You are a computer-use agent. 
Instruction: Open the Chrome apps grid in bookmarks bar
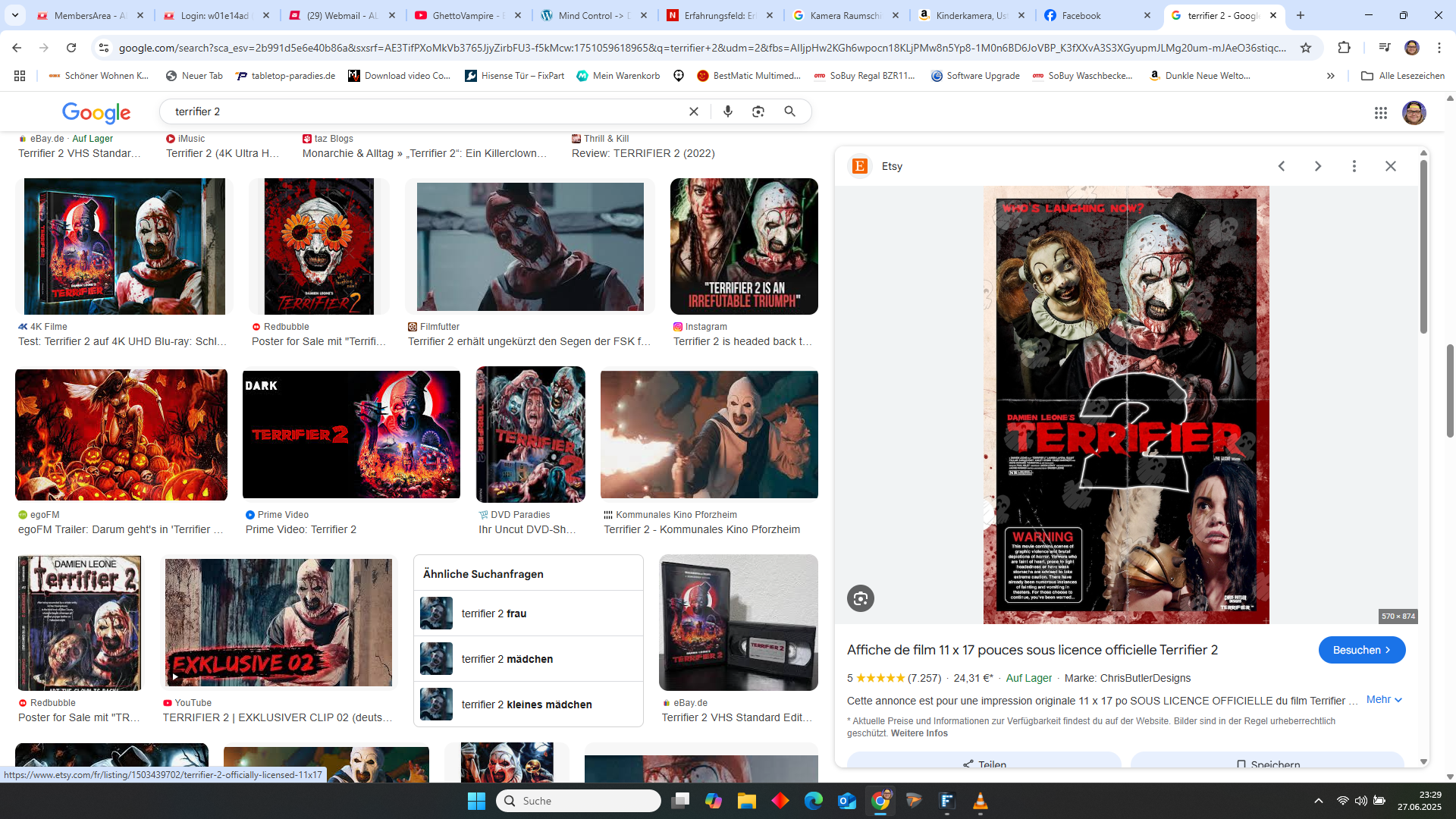click(x=20, y=76)
